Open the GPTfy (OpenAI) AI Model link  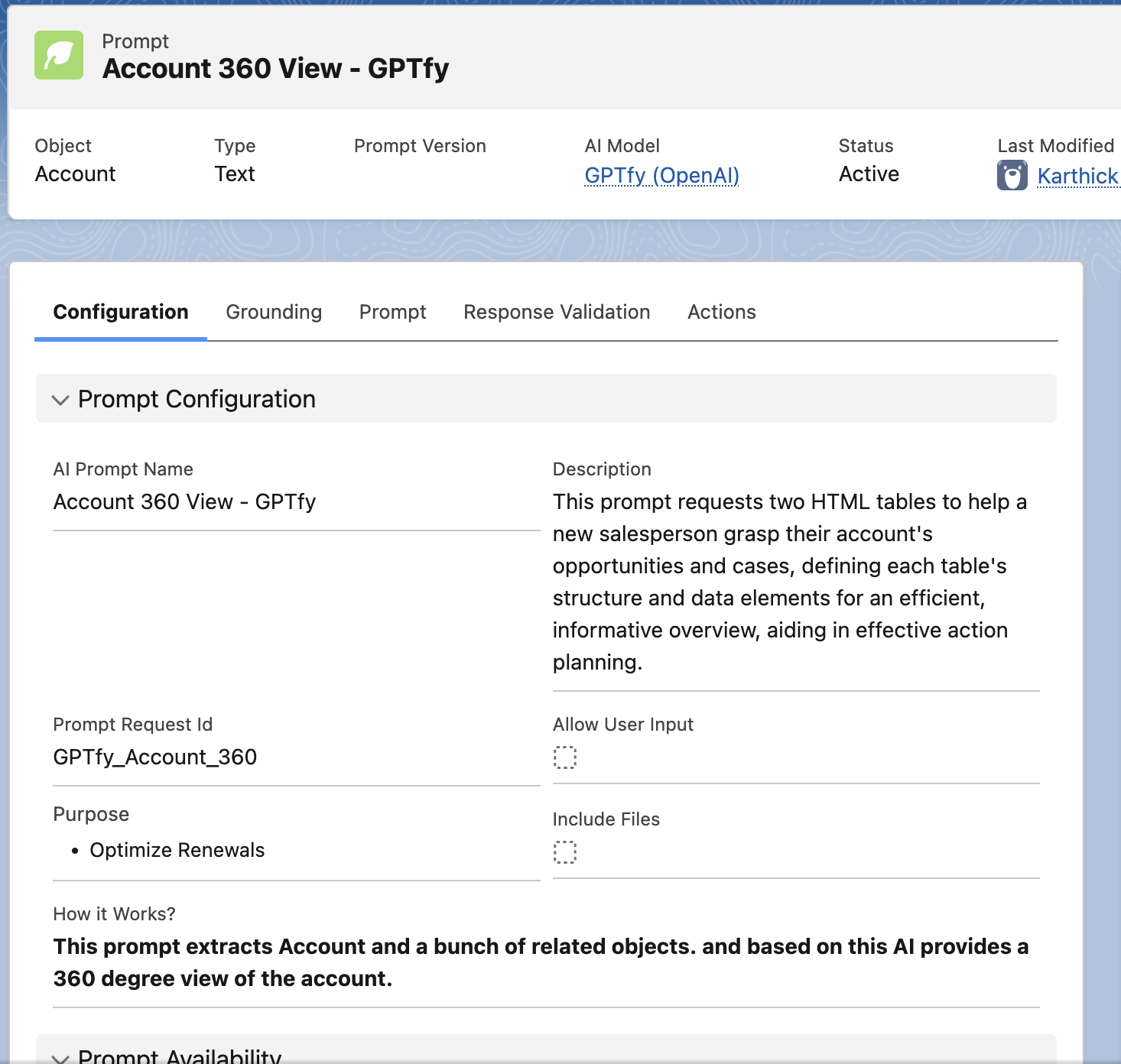pyautogui.click(x=661, y=176)
